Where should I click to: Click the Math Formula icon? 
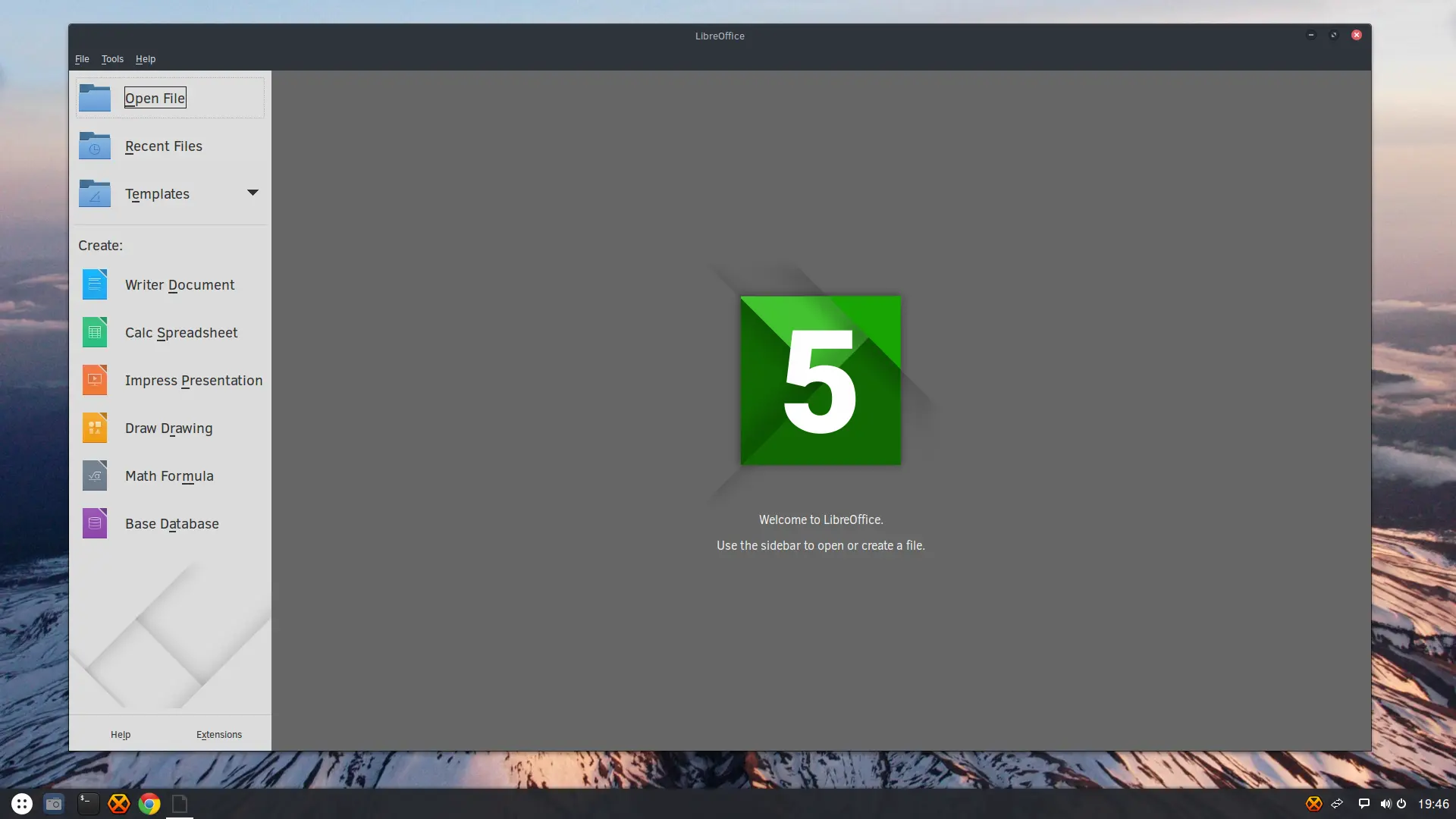click(95, 476)
